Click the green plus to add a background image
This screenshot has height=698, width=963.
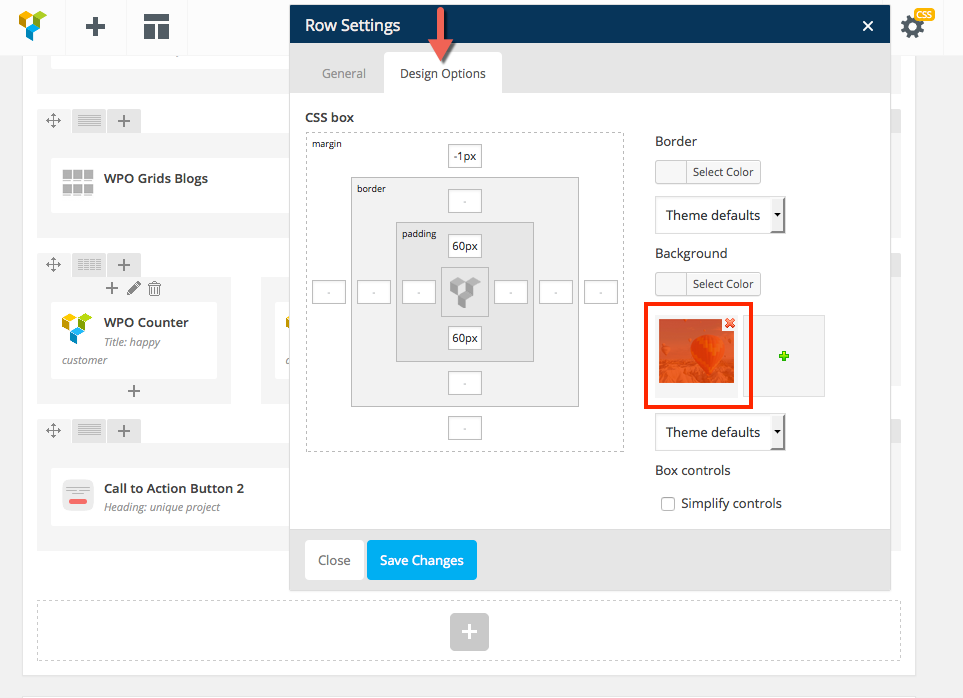pyautogui.click(x=784, y=356)
